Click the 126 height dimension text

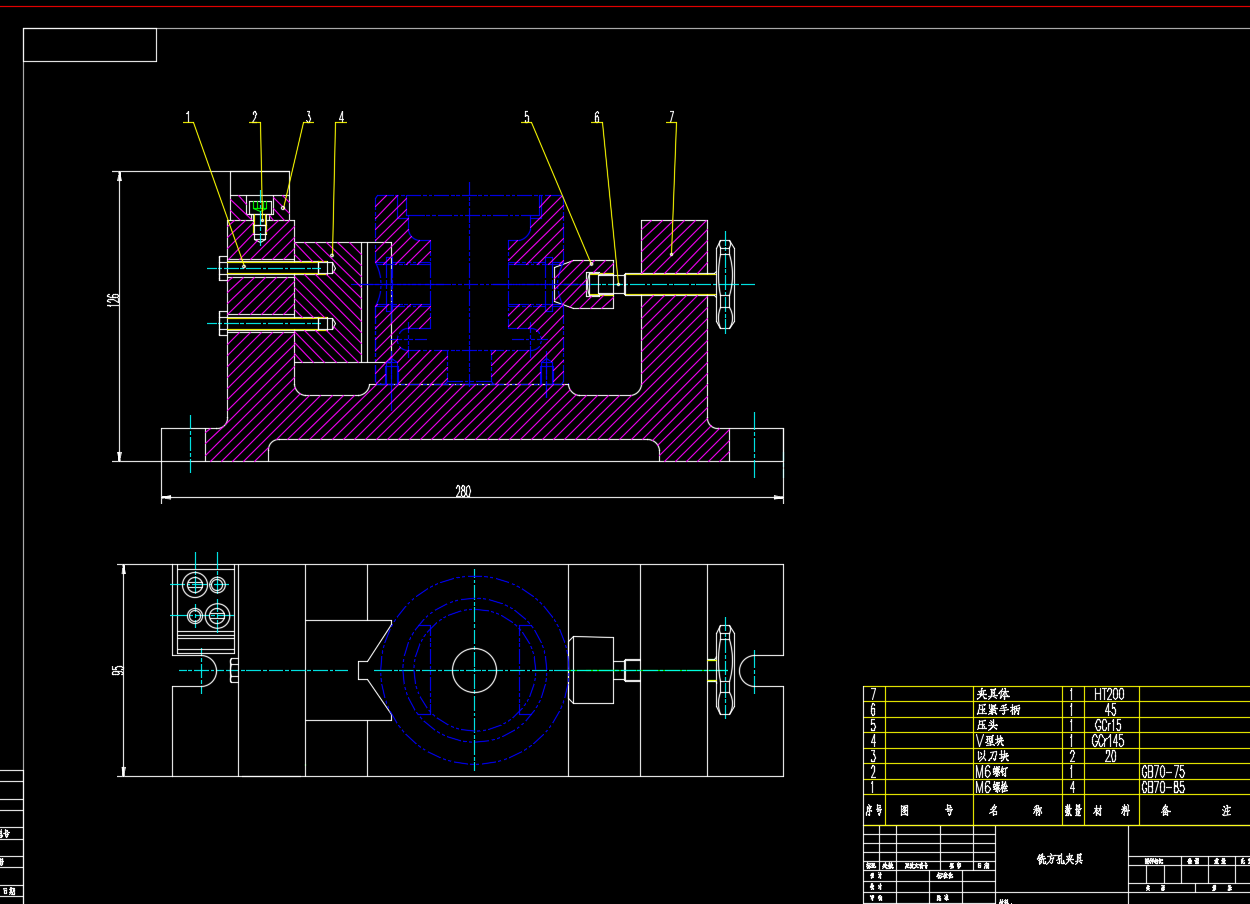[x=114, y=298]
